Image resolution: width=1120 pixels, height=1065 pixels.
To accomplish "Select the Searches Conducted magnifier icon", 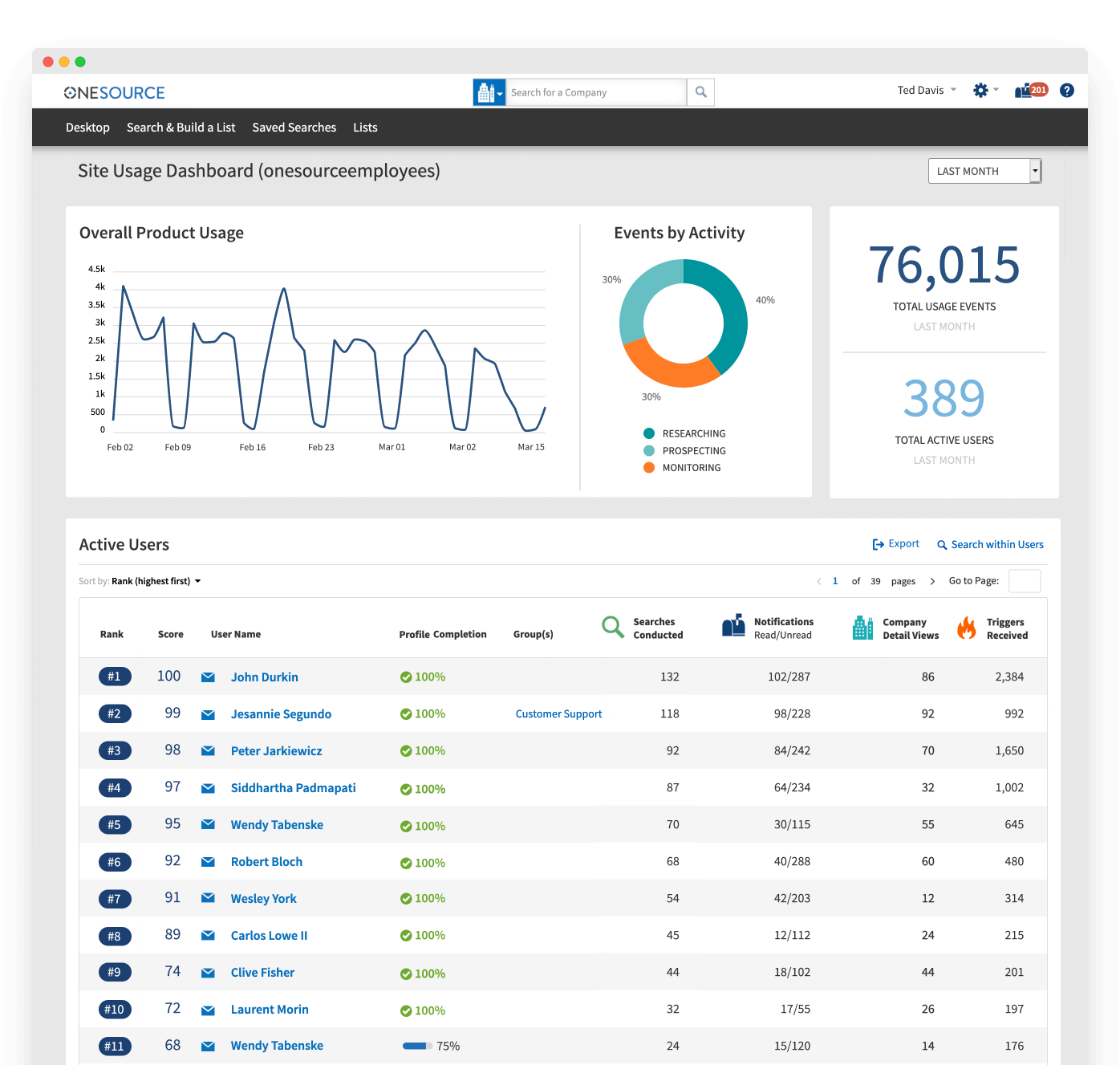I will [x=612, y=627].
